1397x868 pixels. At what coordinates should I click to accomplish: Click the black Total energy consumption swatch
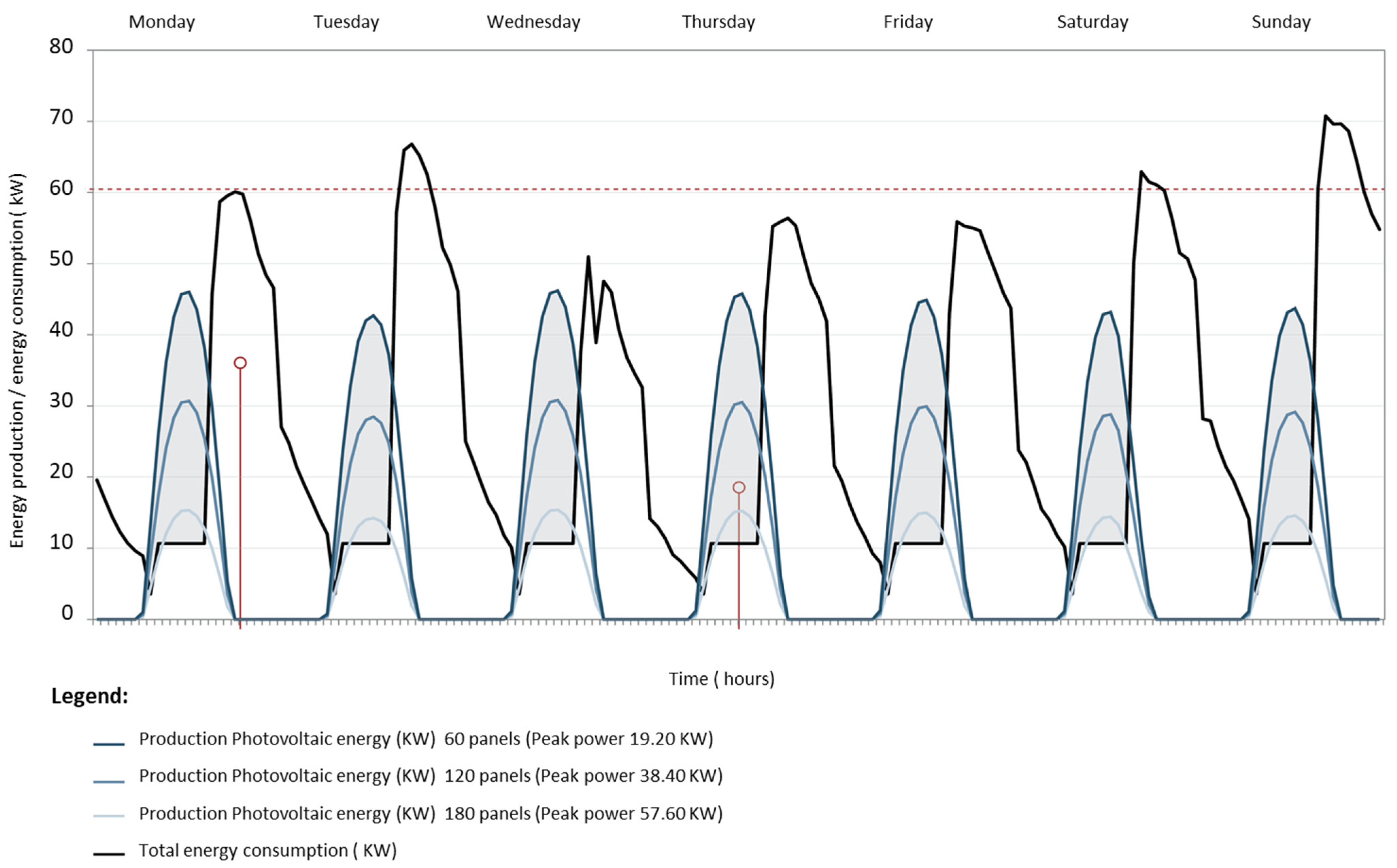tap(108, 854)
